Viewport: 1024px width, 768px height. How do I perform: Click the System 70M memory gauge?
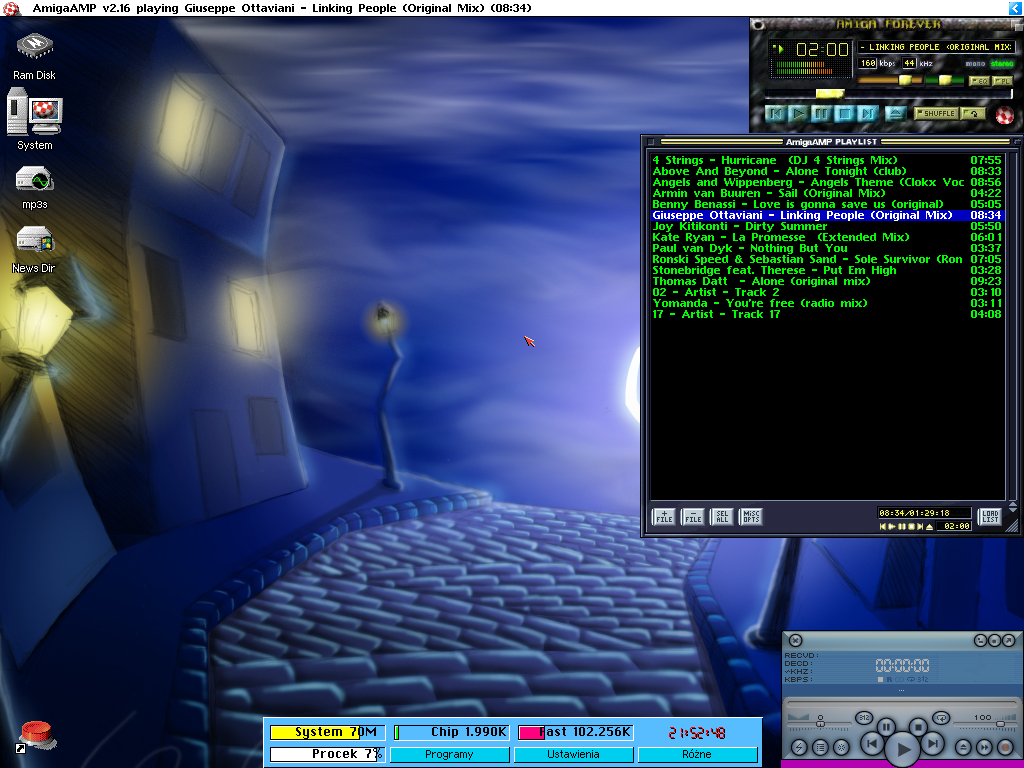327,732
